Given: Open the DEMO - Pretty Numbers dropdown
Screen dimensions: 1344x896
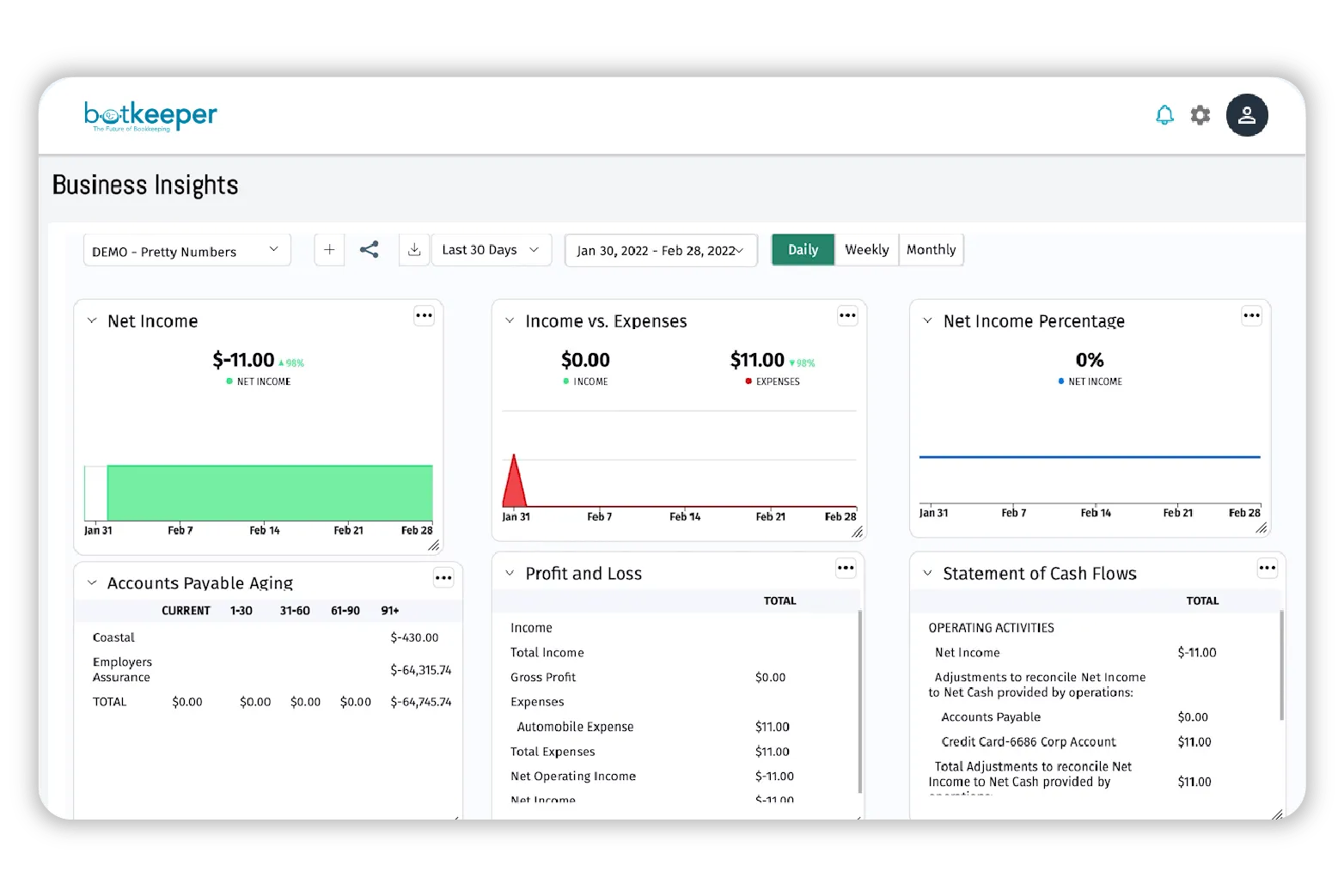Looking at the screenshot, I should [186, 251].
